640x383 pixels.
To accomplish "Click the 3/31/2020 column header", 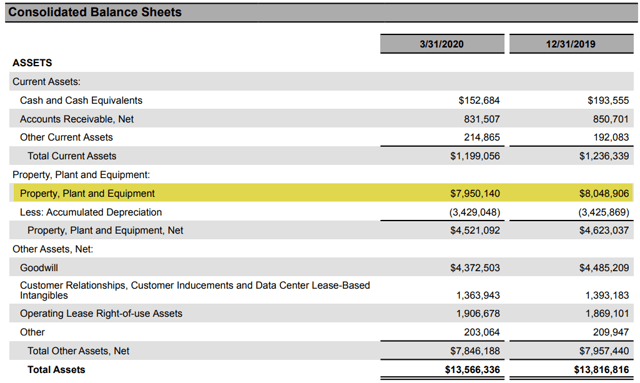I will (442, 44).
